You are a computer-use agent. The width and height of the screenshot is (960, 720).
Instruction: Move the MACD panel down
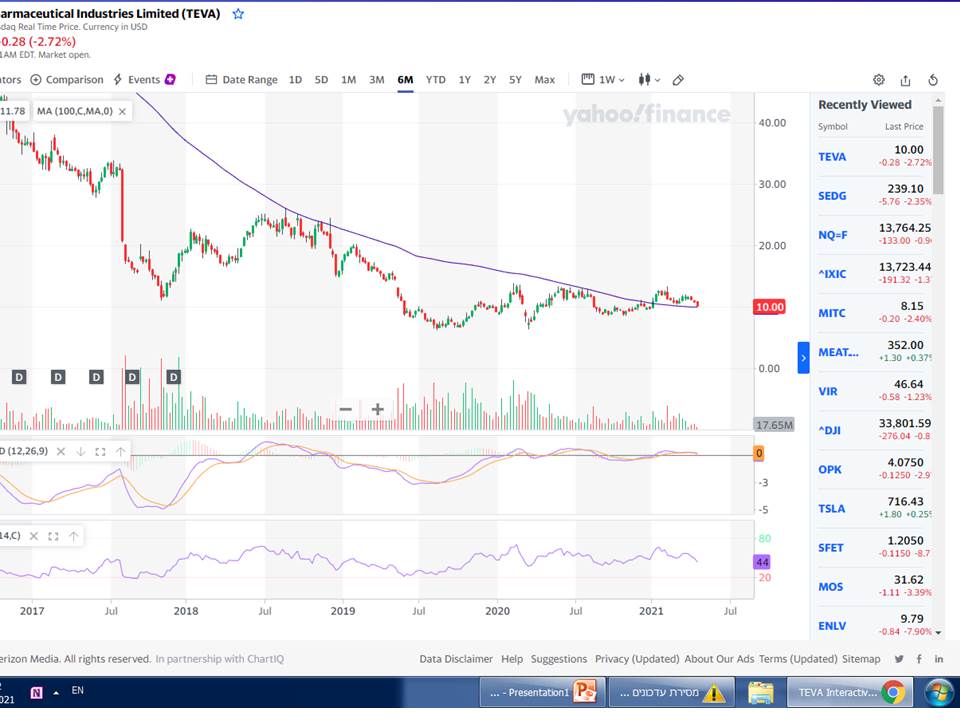(x=81, y=452)
